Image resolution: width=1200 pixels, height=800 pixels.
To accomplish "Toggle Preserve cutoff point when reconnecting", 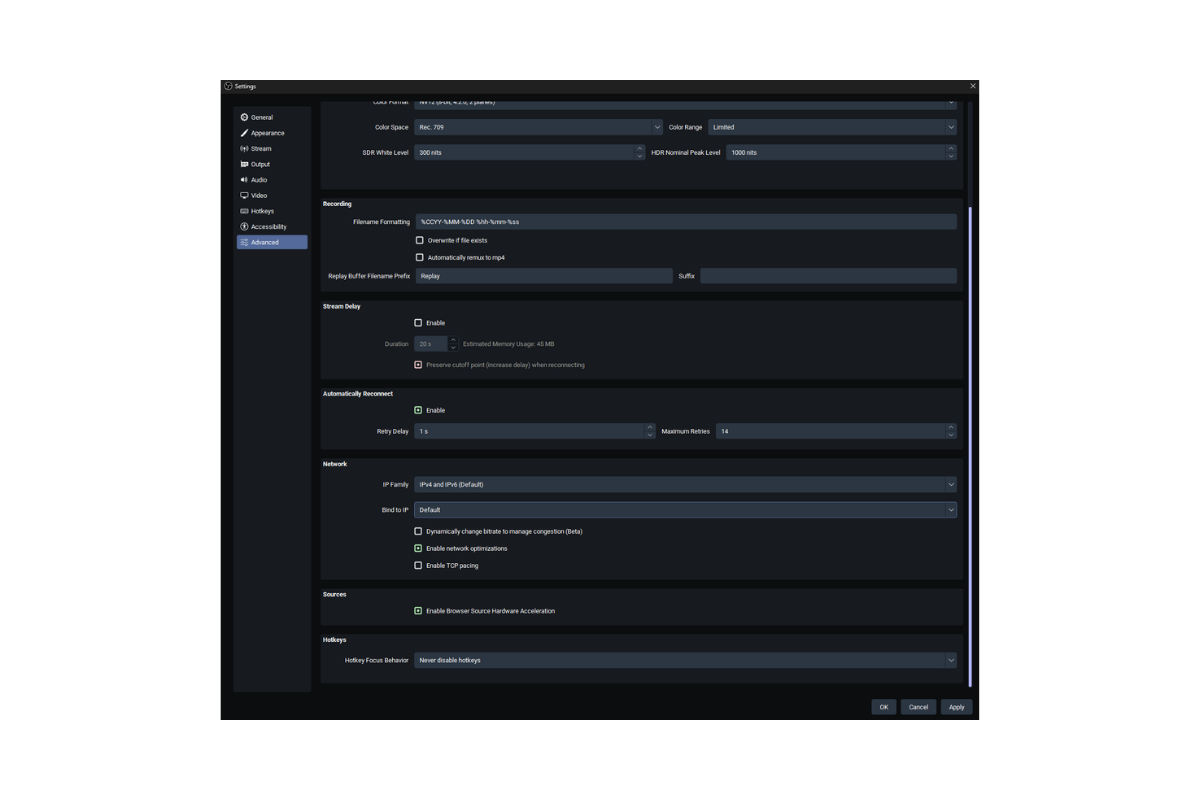I will pyautogui.click(x=418, y=365).
